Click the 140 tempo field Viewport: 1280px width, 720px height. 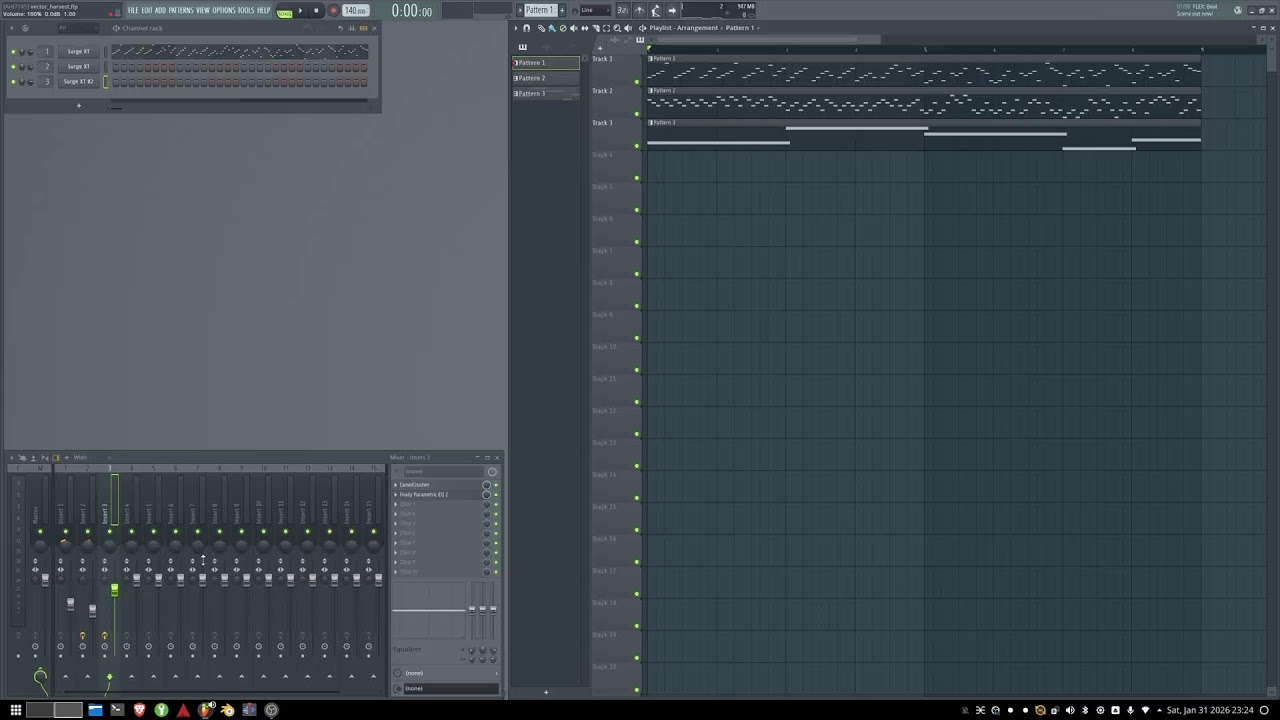coord(355,11)
